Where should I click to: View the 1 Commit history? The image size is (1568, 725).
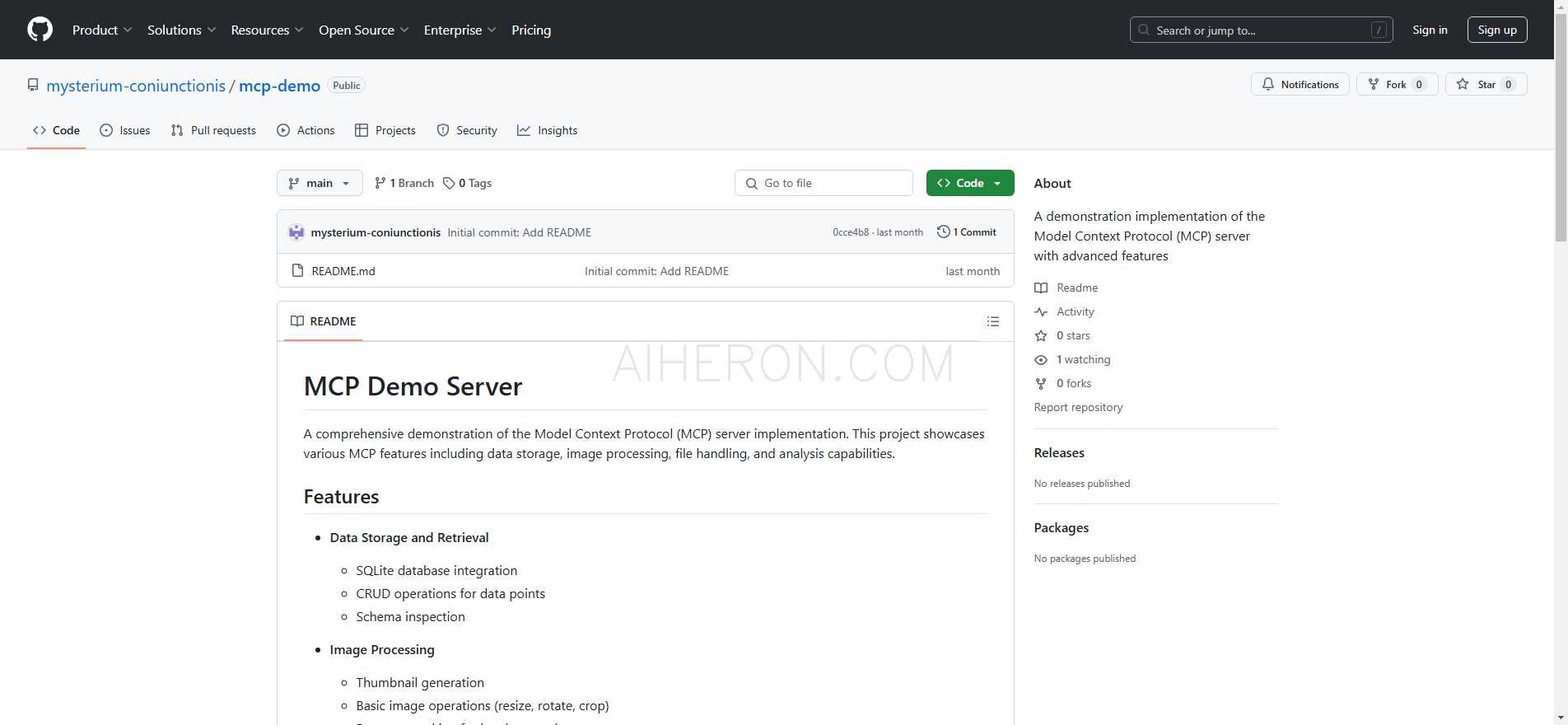[967, 232]
